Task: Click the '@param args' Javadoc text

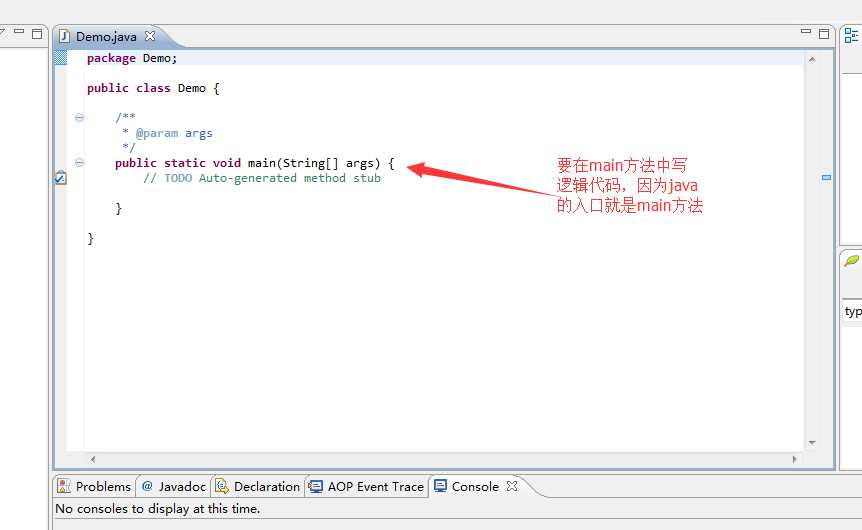Action: (174, 134)
